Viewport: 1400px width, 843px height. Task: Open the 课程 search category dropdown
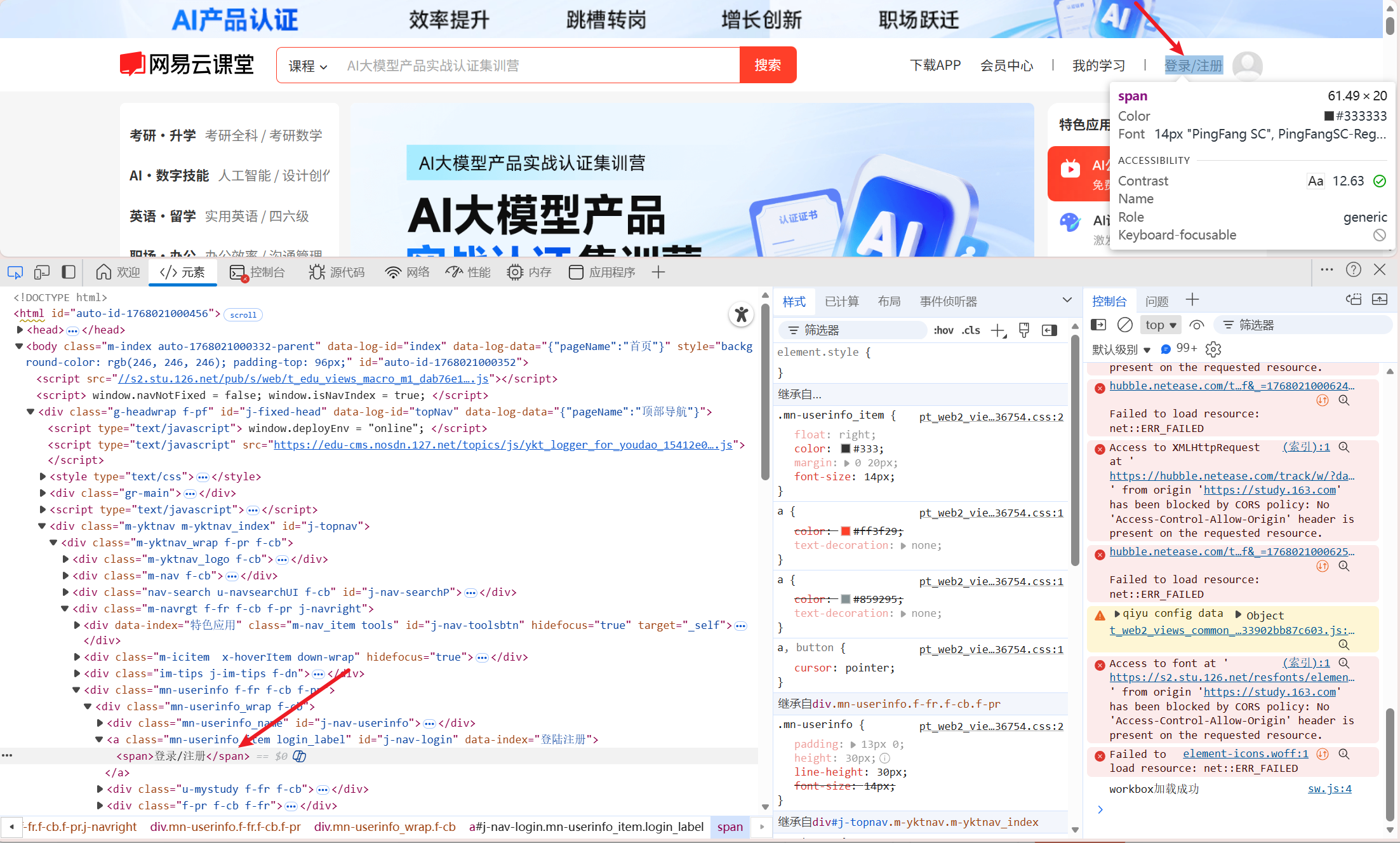(x=308, y=65)
